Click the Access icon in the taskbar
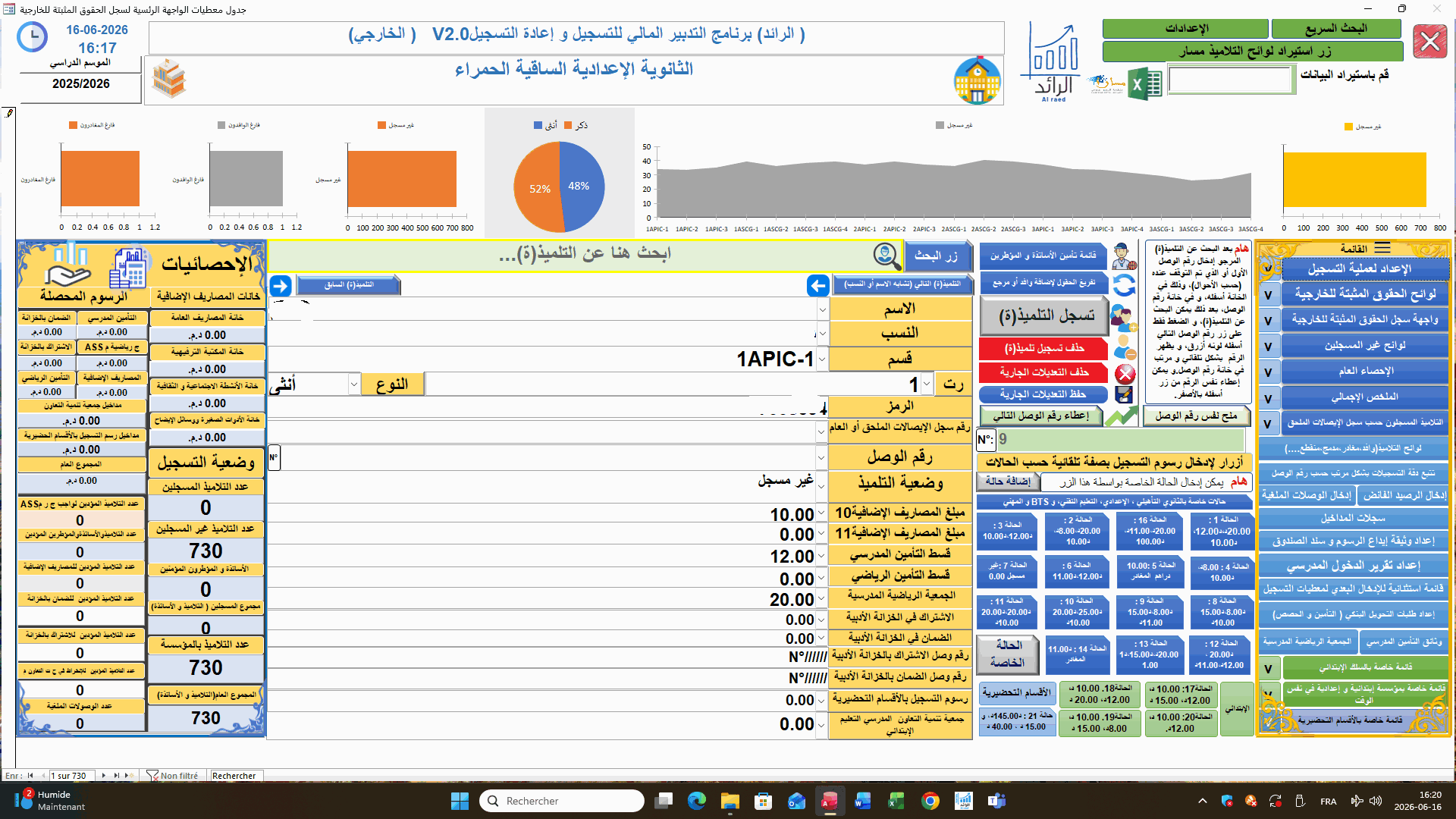 point(830,801)
